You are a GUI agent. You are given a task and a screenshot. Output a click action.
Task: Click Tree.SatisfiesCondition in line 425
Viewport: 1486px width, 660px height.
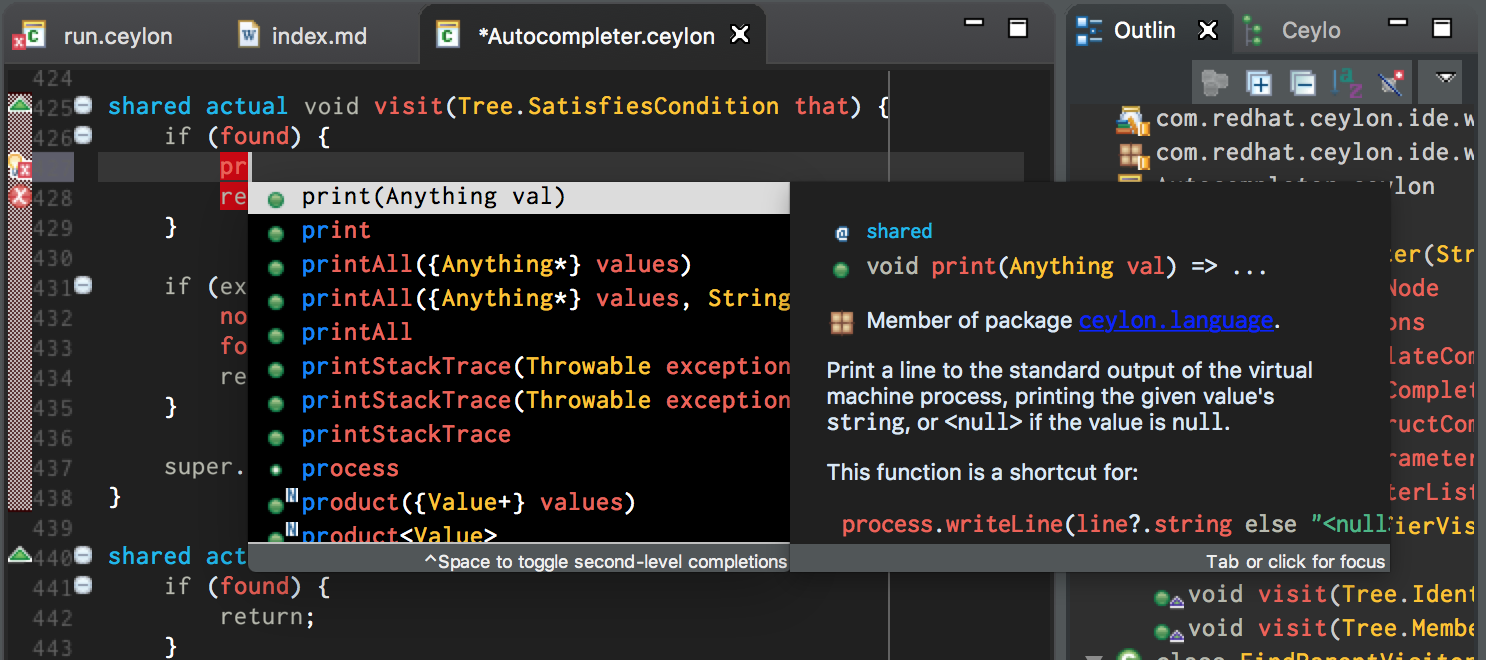click(x=618, y=105)
